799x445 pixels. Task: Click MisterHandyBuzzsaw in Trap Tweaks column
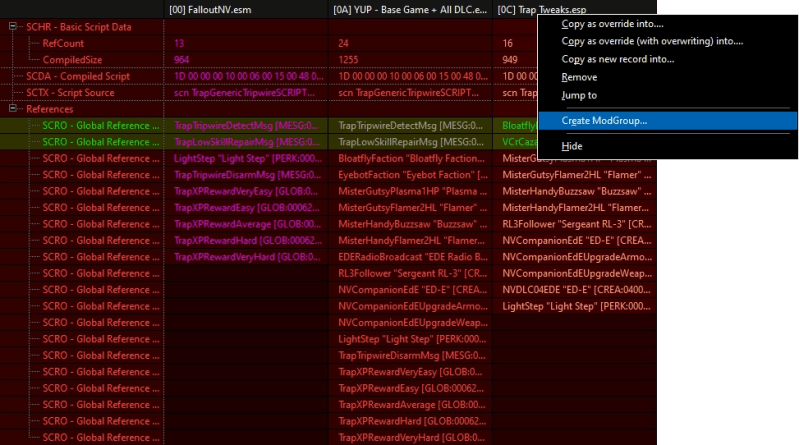click(576, 191)
